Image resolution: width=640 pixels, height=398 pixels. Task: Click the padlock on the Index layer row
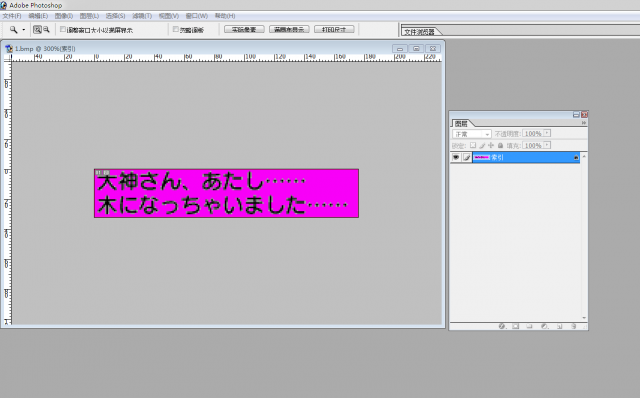576,158
